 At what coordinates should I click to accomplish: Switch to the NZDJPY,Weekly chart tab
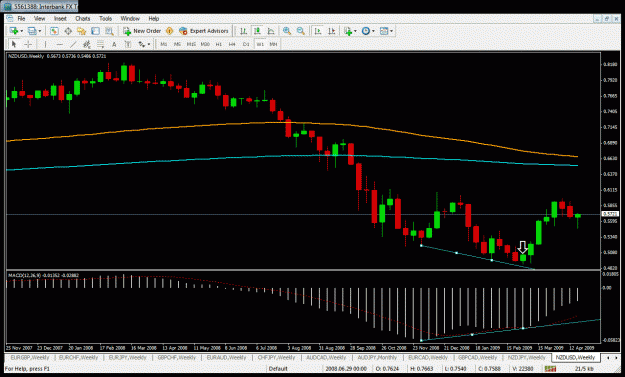coord(526,357)
